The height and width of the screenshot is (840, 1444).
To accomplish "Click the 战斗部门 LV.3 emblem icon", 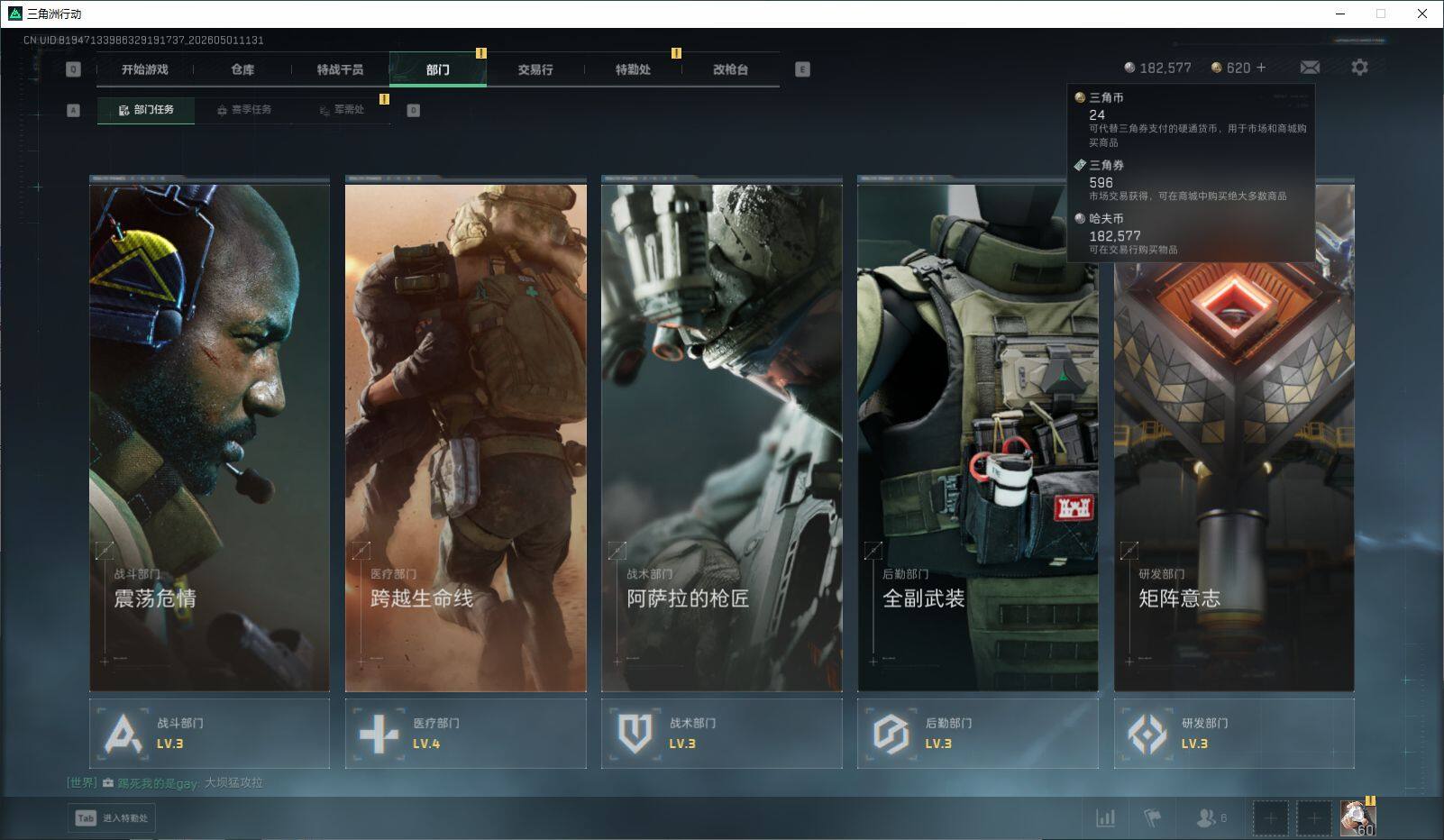I will [x=123, y=734].
